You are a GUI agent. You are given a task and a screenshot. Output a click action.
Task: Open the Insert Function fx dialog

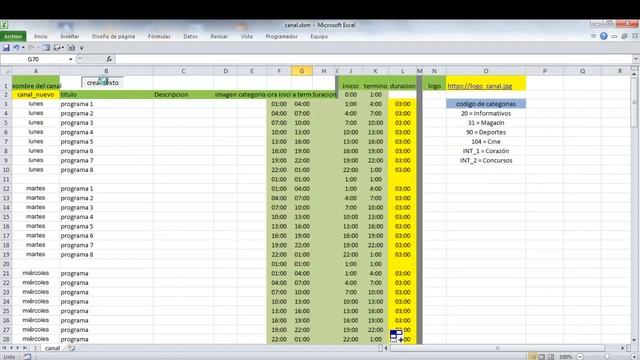(x=109, y=59)
